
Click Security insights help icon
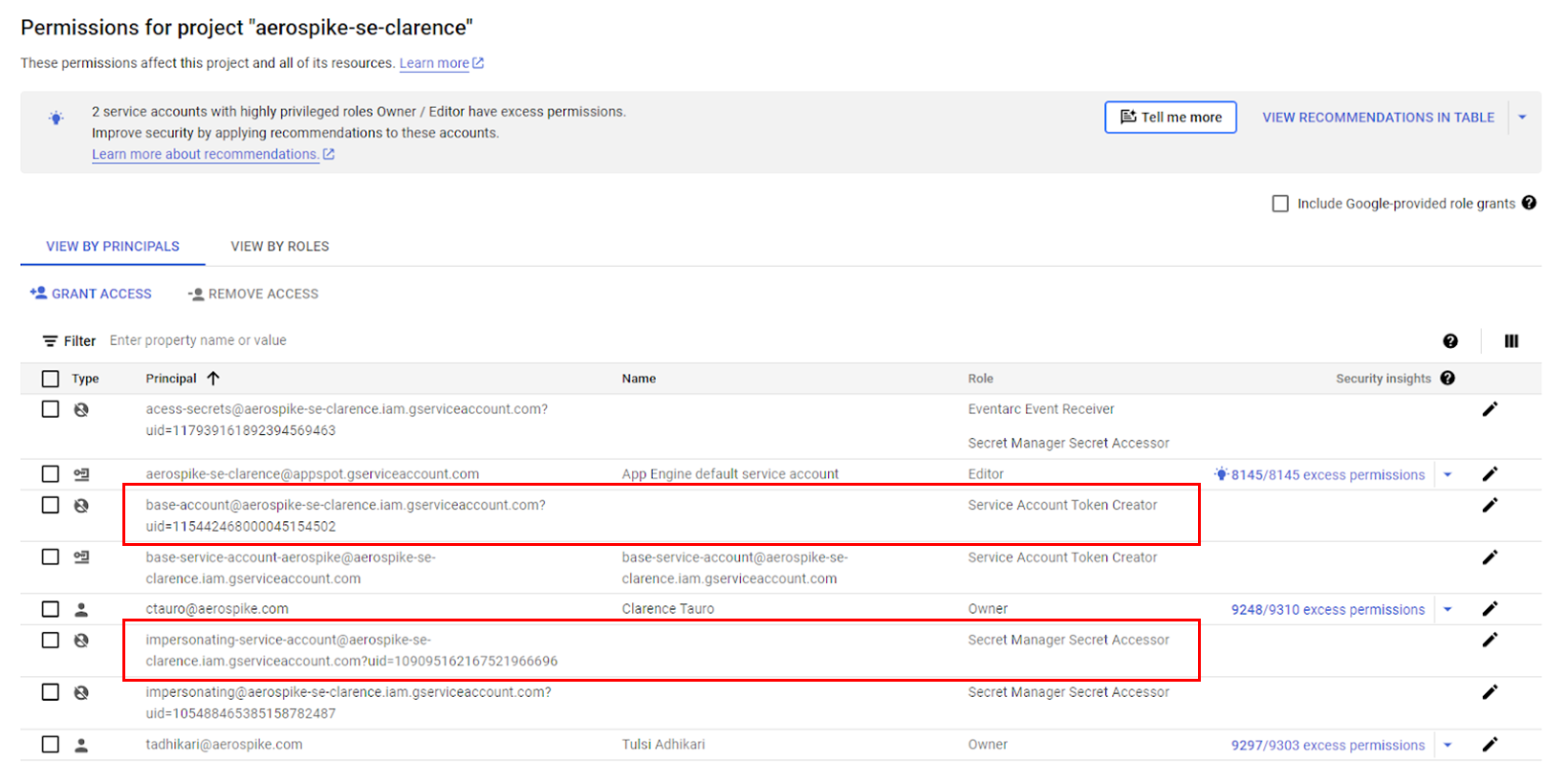pyautogui.click(x=1448, y=378)
